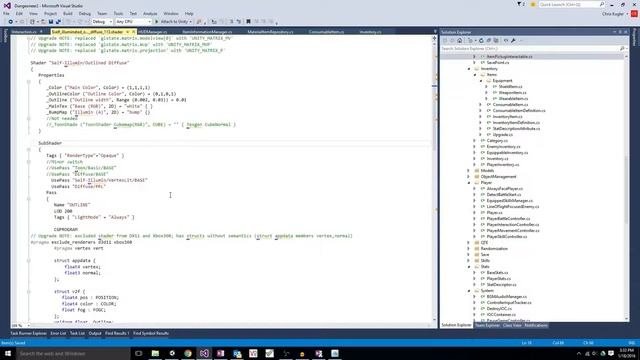This screenshot has width=640, height=360.
Task: Click the Solution Explorer search magnifier icon
Action: tap(622, 49)
